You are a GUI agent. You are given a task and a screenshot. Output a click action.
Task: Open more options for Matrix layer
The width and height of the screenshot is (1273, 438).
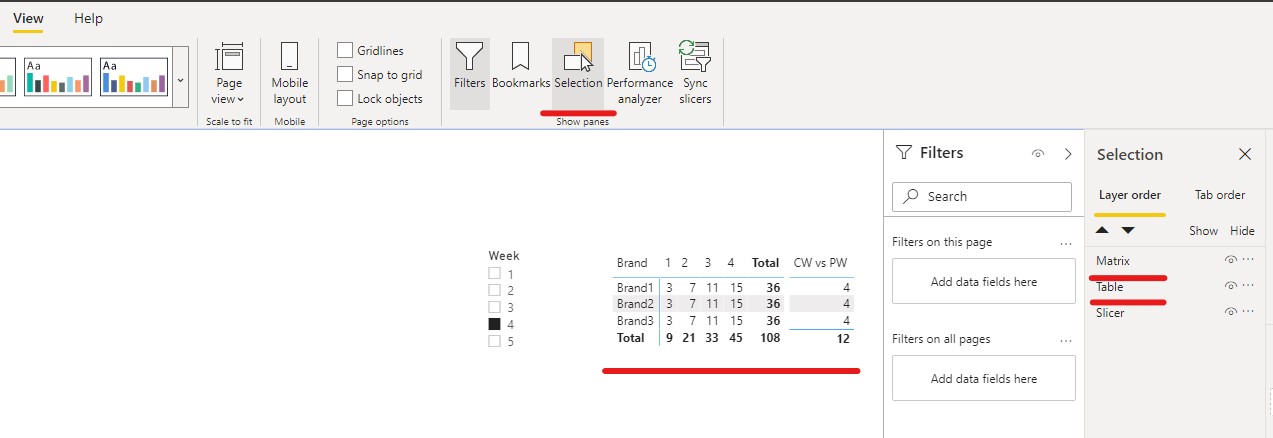pyautogui.click(x=1248, y=260)
